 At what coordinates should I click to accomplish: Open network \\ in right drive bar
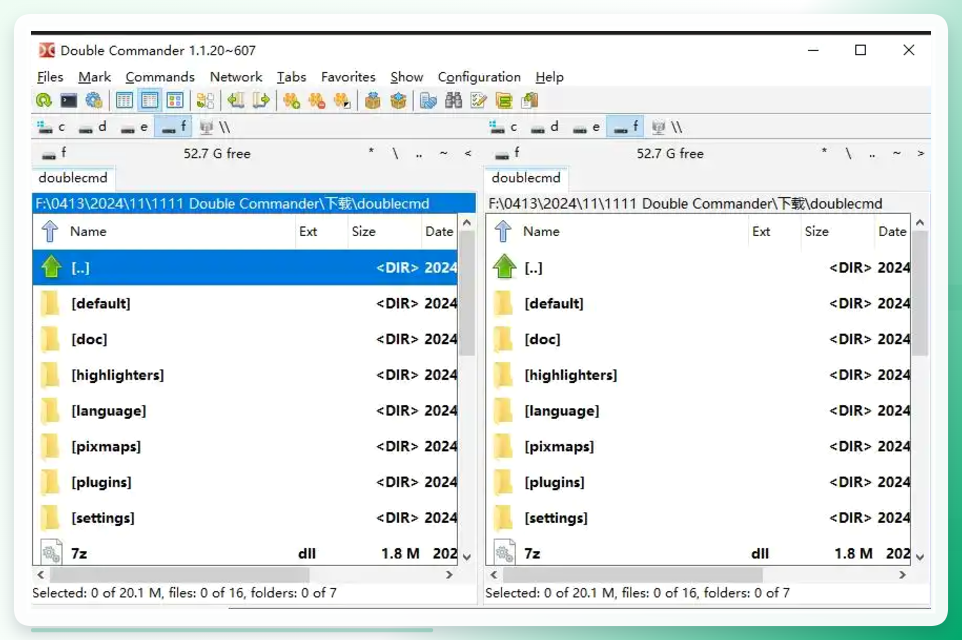(x=668, y=127)
